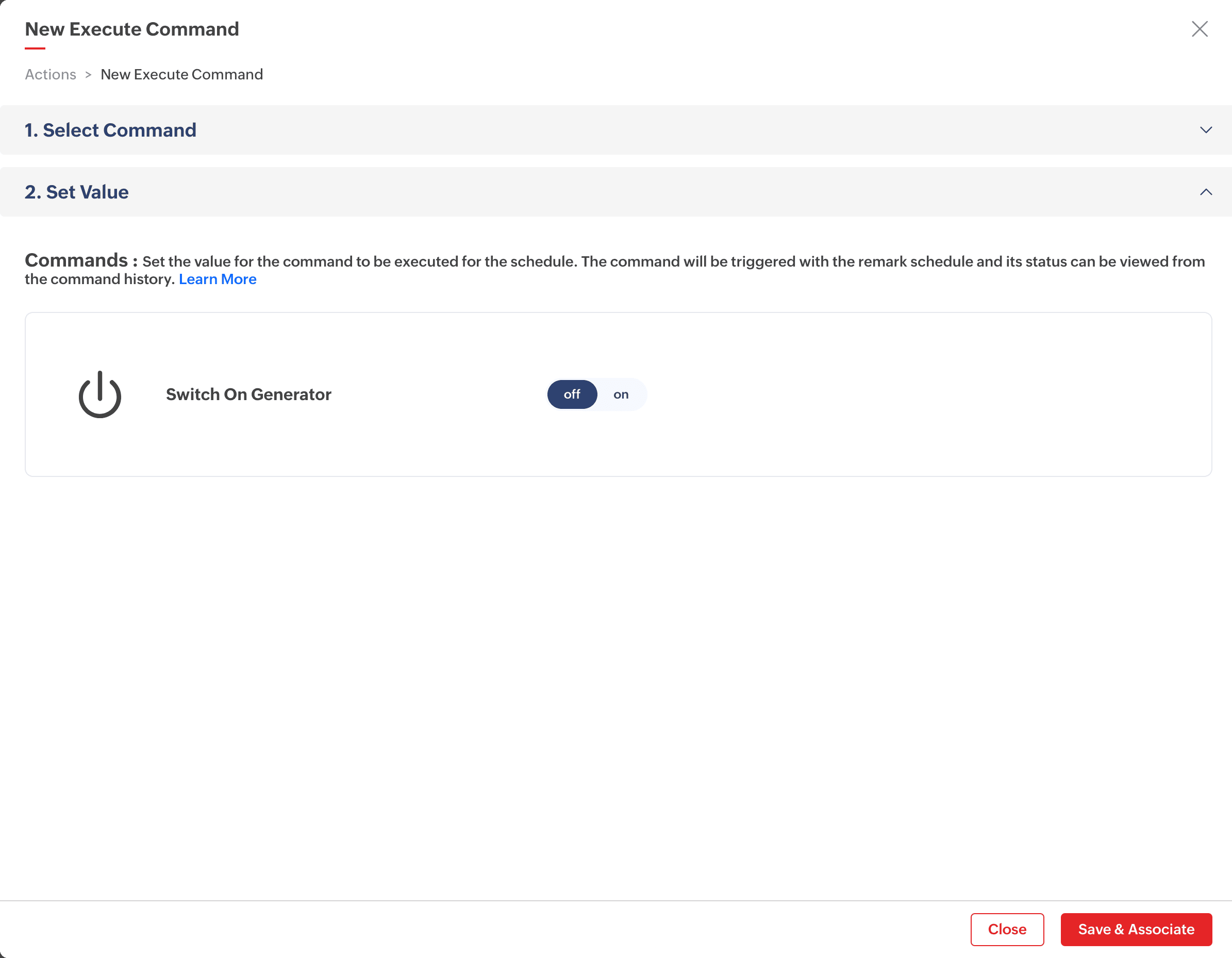Click New Execute Command breadcrumb item

[x=181, y=74]
